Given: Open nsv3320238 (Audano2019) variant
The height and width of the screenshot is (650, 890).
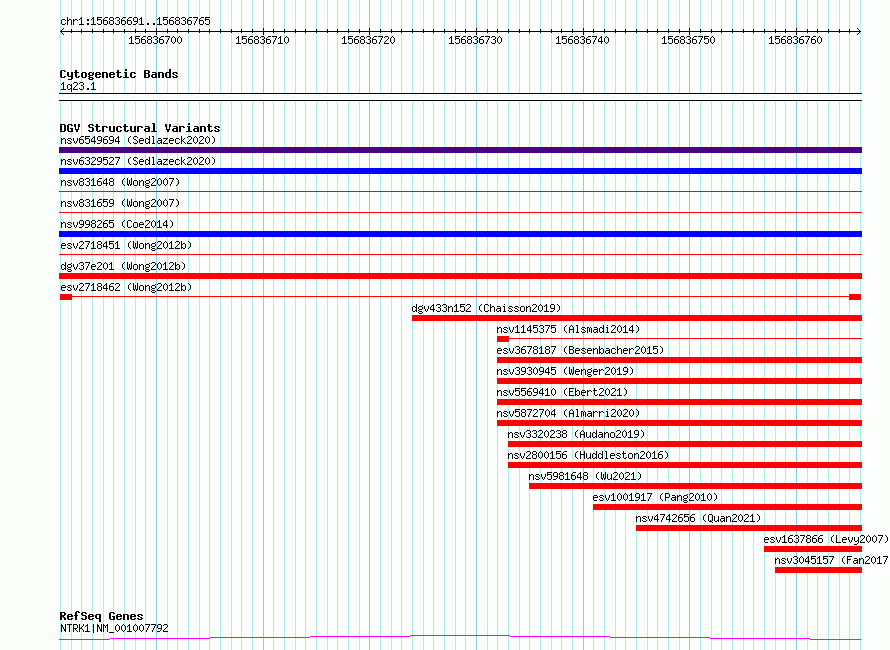Looking at the screenshot, I should pos(576,434).
